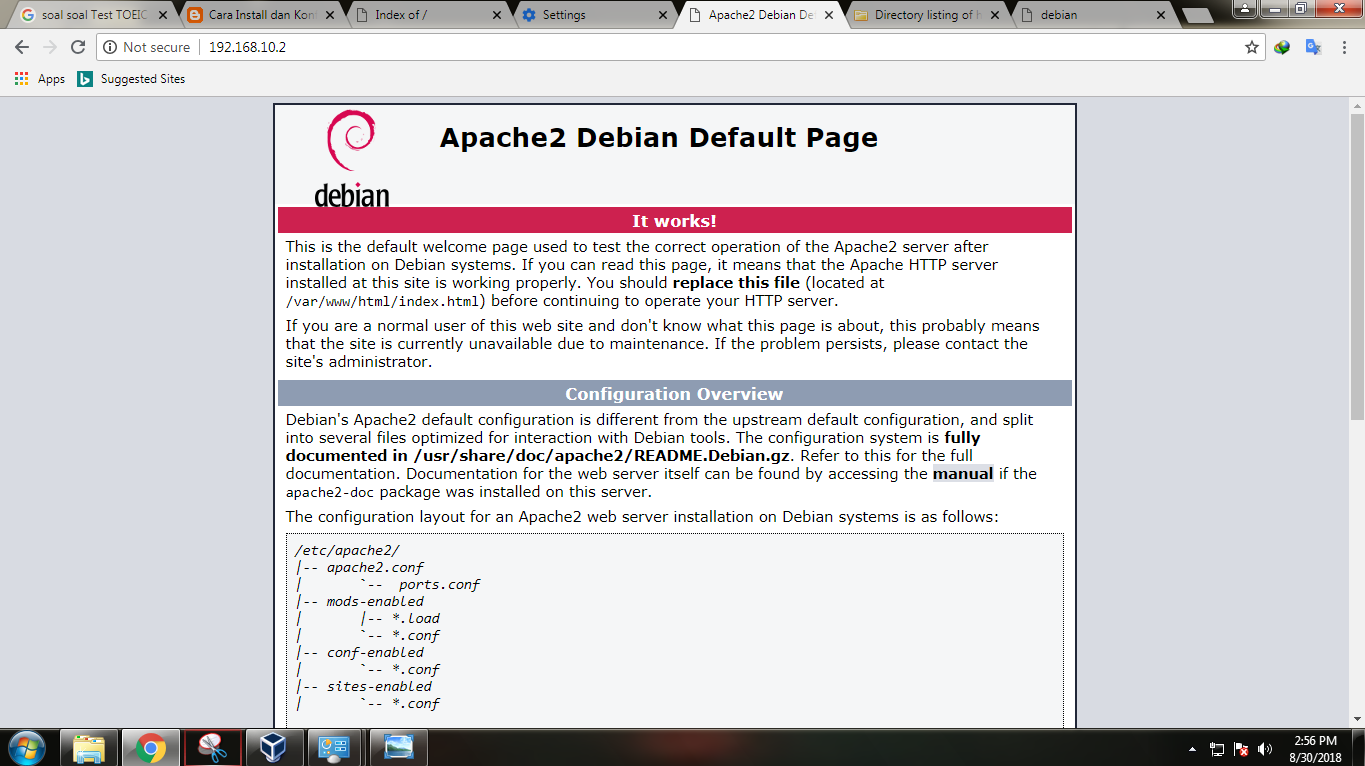Bookmark this page with the star icon
This screenshot has width=1365, height=766.
pos(1251,47)
